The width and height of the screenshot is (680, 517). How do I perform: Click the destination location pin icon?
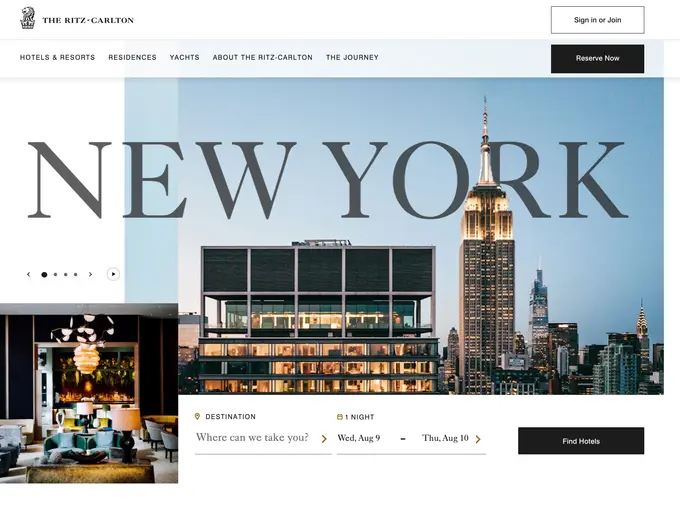(197, 416)
